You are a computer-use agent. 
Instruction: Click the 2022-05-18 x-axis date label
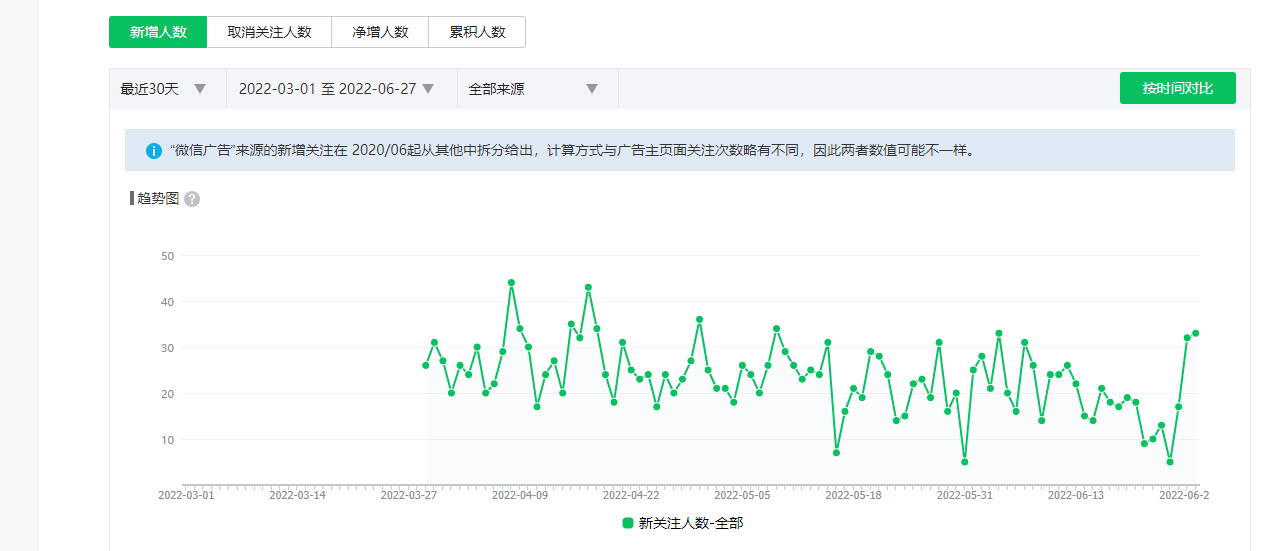coord(854,495)
